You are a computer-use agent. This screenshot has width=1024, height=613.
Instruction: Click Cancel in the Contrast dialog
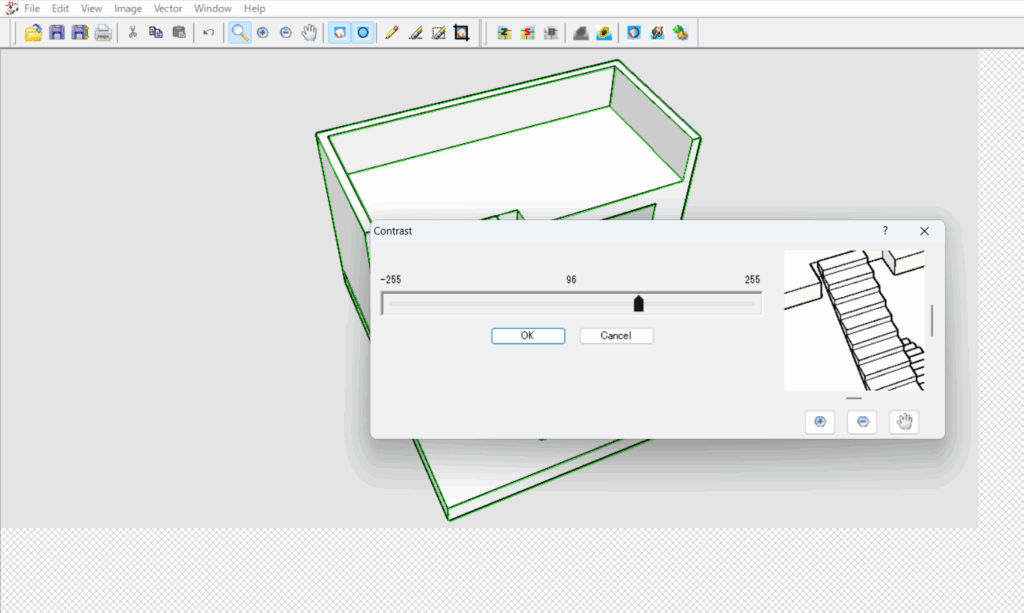(x=616, y=336)
